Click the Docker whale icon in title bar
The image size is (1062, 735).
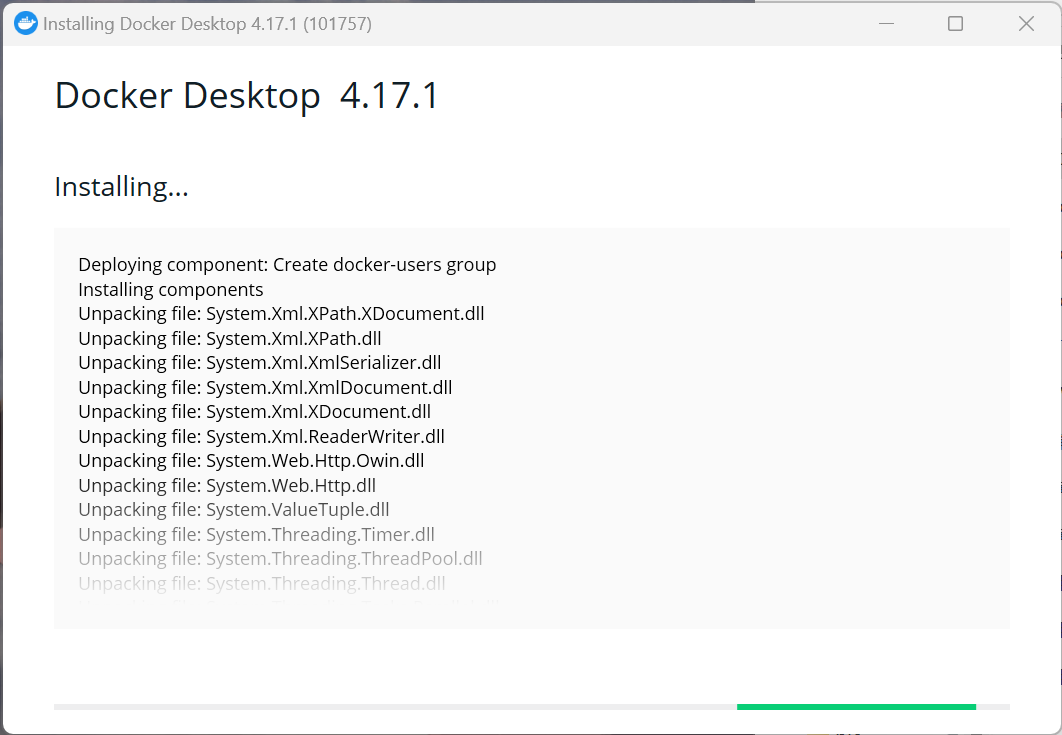[26, 24]
